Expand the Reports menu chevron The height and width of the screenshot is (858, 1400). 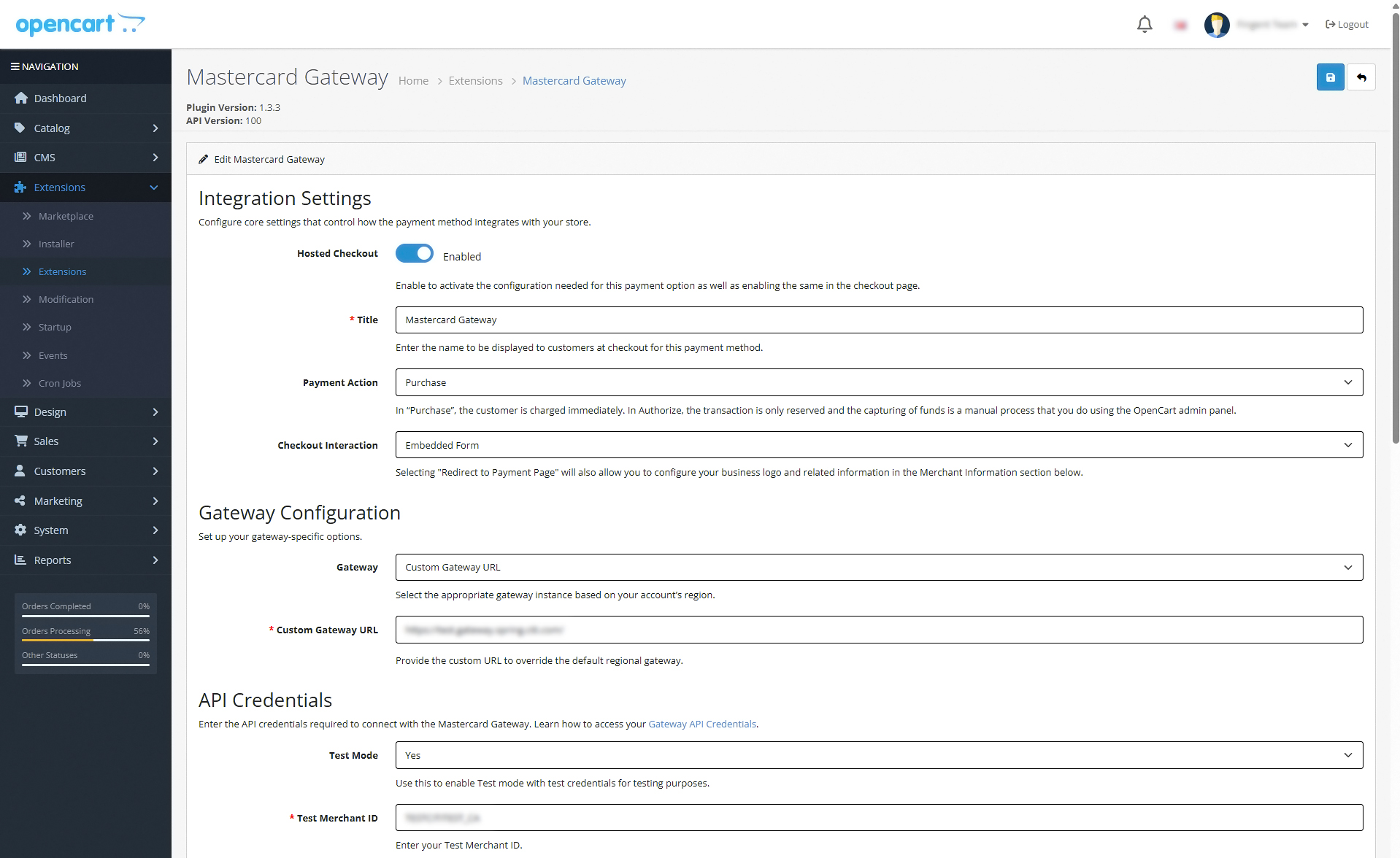coord(155,560)
